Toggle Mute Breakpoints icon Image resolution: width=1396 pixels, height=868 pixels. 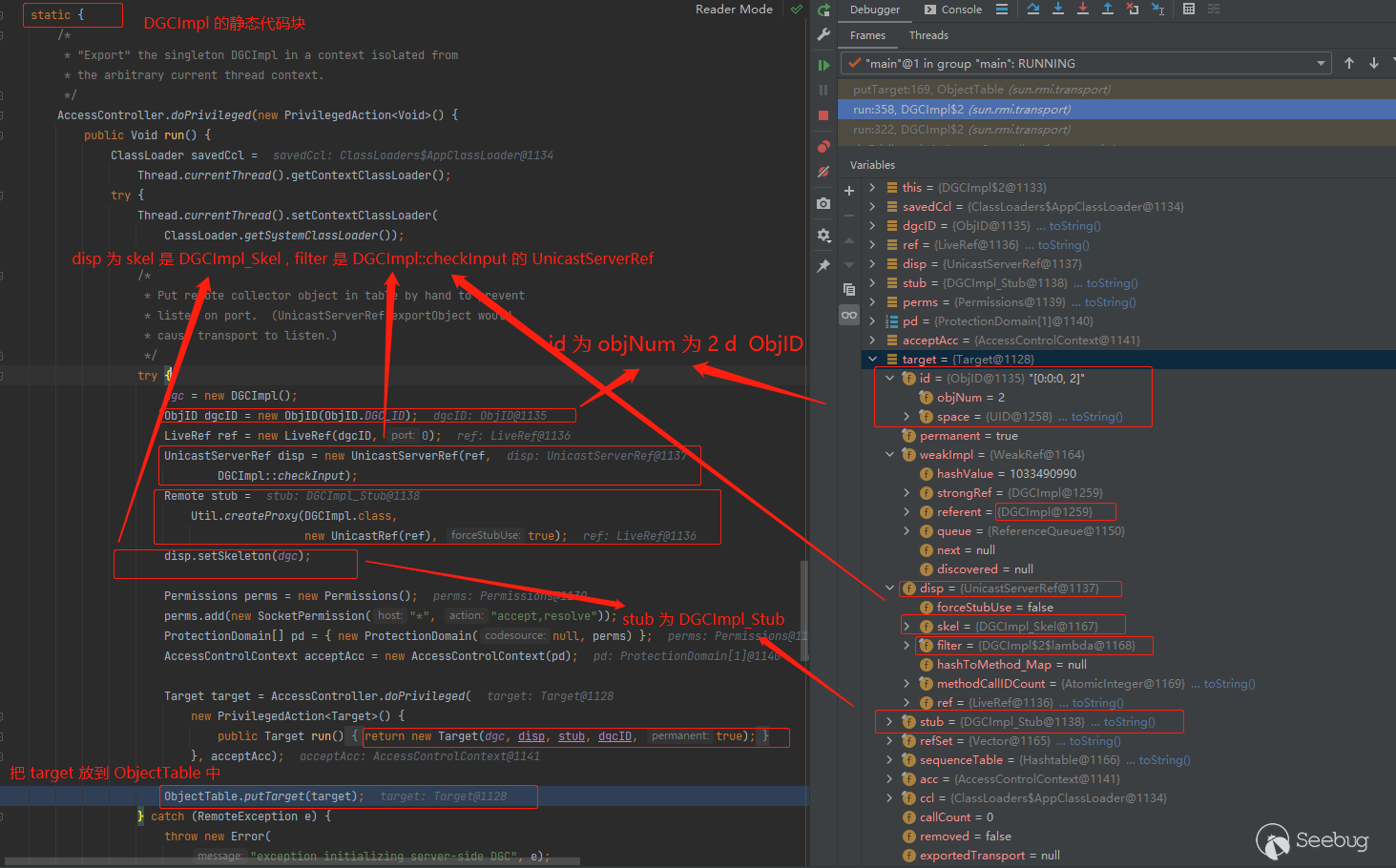823,173
